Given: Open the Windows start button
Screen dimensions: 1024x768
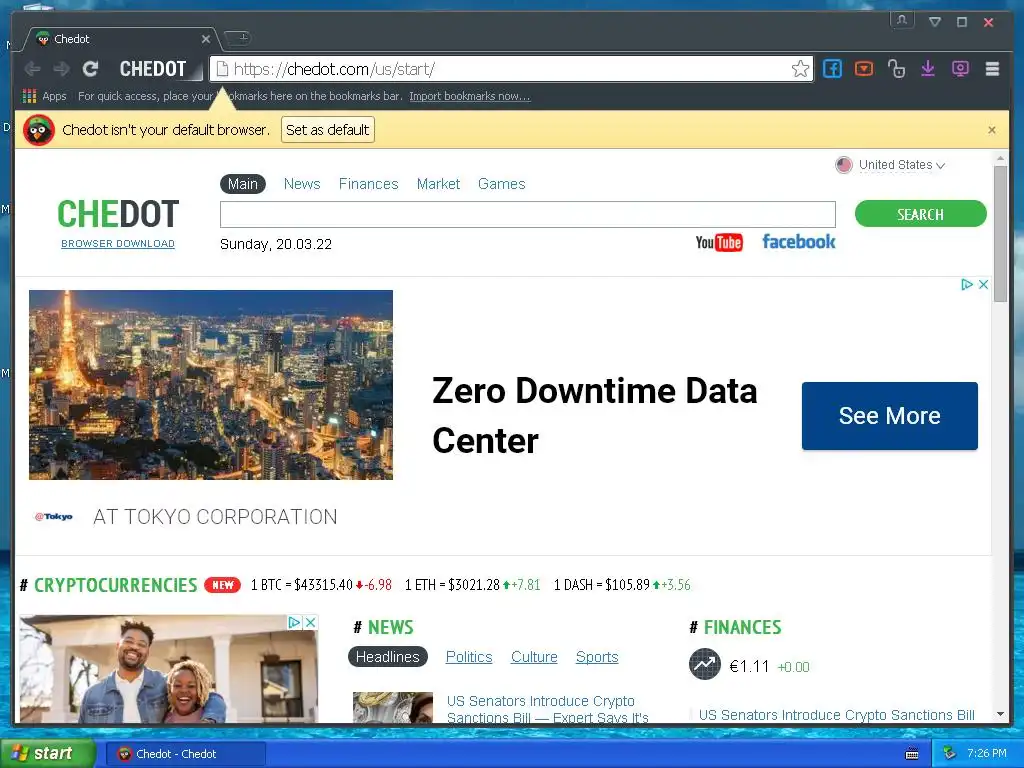Looking at the screenshot, I should (x=47, y=753).
